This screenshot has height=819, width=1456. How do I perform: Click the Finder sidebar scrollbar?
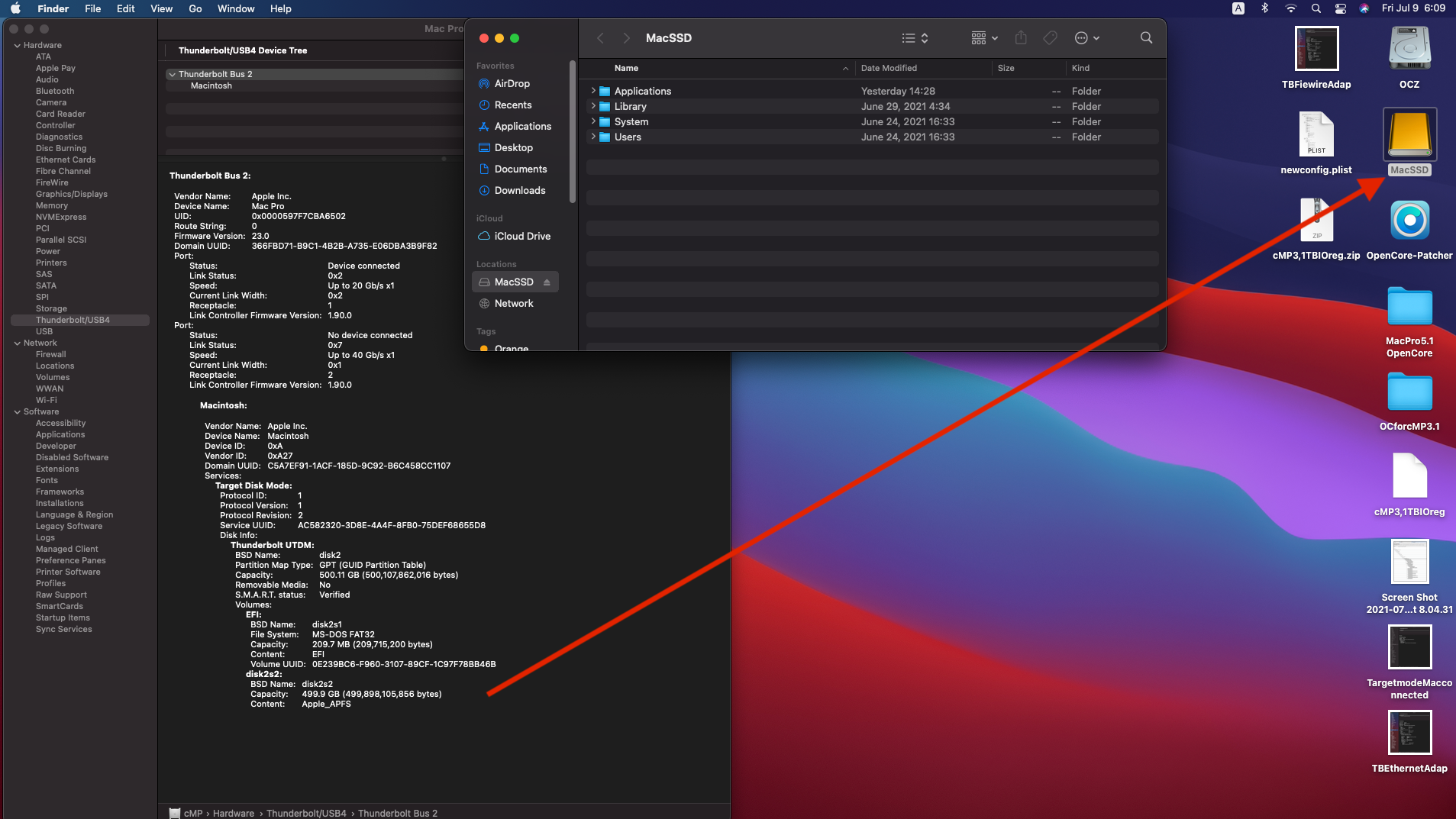tap(573, 131)
